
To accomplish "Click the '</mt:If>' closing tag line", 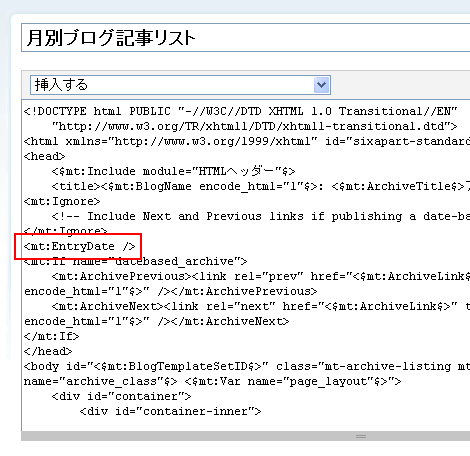I will [51, 336].
